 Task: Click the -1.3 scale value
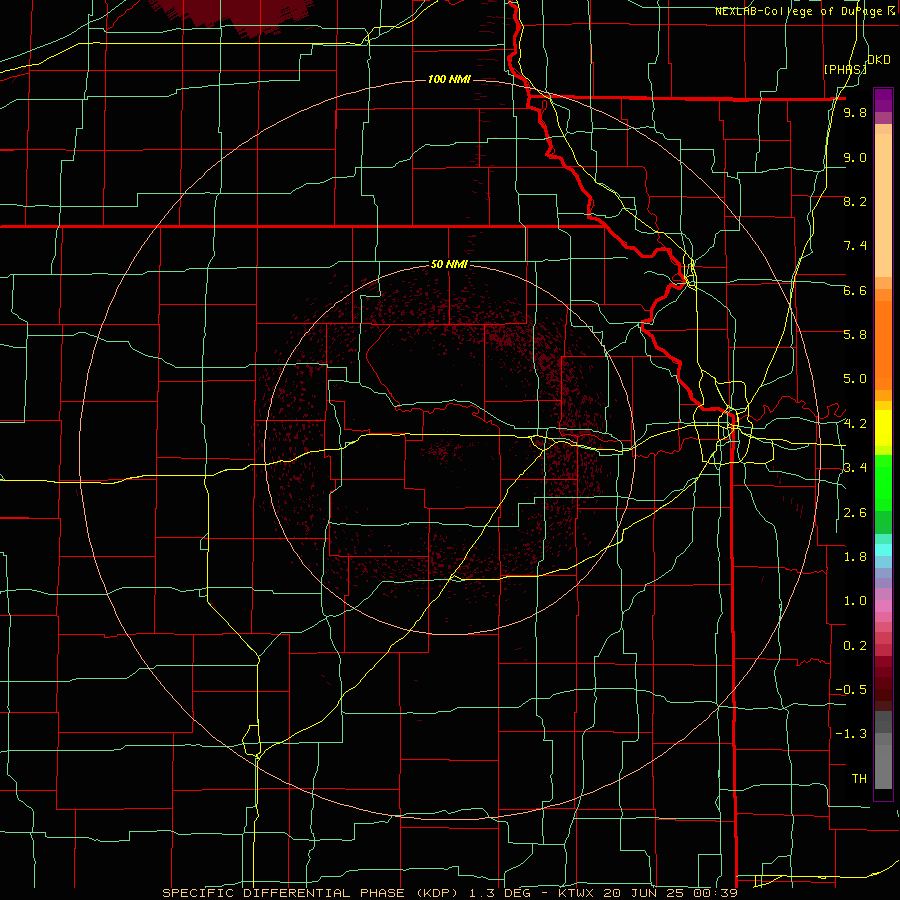pos(851,734)
